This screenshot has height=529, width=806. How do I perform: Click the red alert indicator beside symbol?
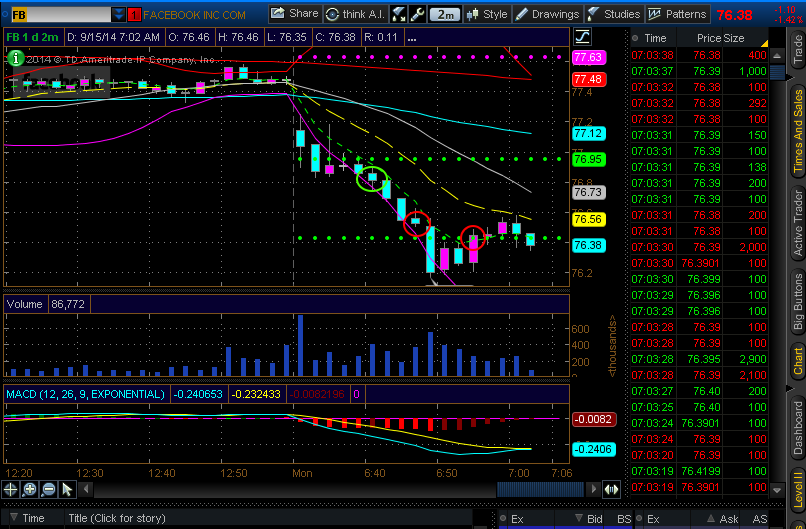(x=134, y=15)
